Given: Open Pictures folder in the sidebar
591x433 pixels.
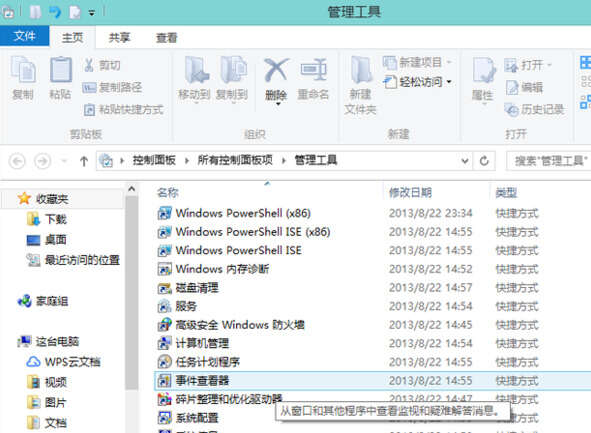Looking at the screenshot, I should point(56,402).
